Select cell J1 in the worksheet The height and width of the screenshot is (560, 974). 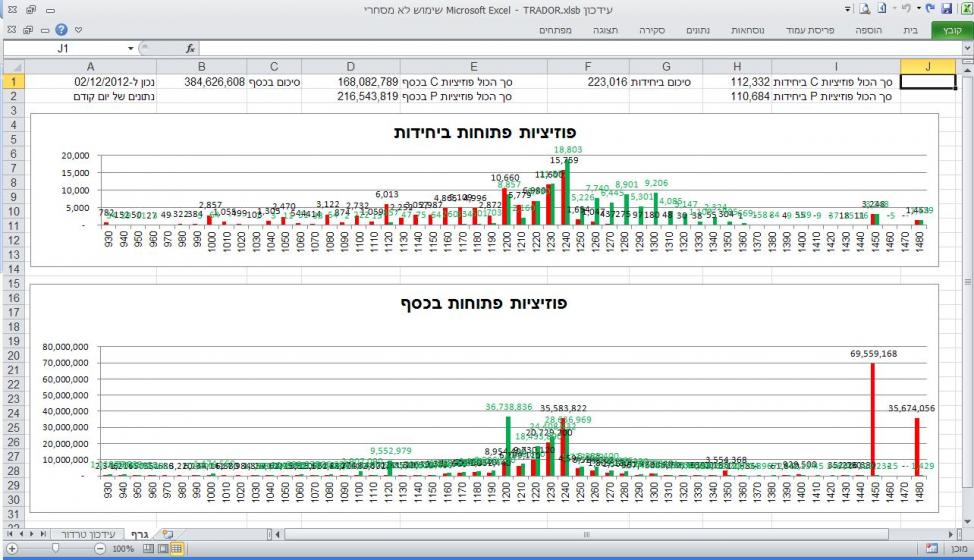coord(928,81)
